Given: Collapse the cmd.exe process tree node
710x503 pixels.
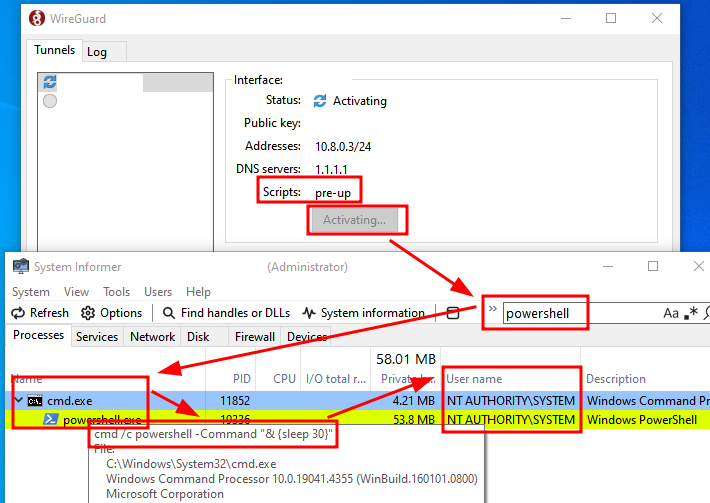Looking at the screenshot, I should tap(18, 401).
